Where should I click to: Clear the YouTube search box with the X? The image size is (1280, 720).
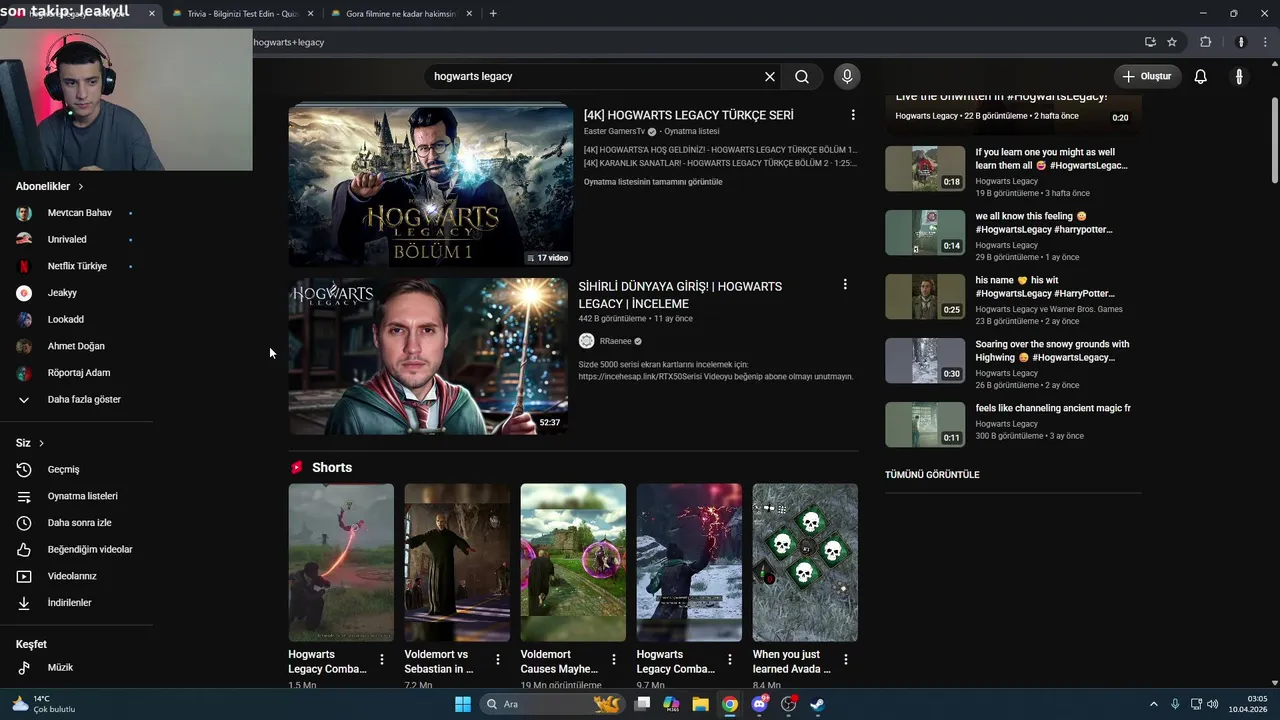770,76
